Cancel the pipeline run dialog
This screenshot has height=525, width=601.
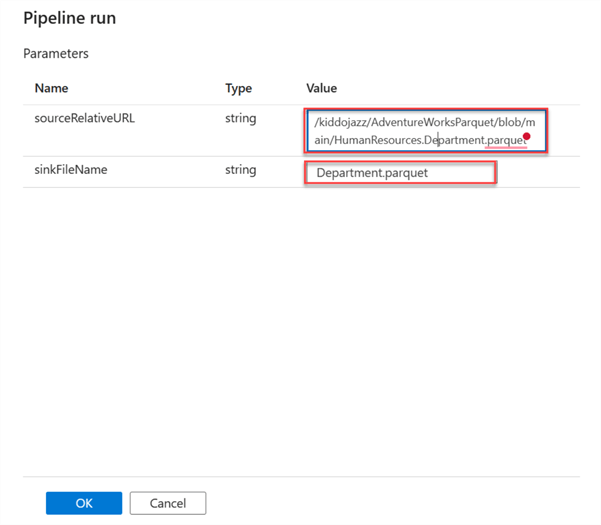pyautogui.click(x=167, y=502)
